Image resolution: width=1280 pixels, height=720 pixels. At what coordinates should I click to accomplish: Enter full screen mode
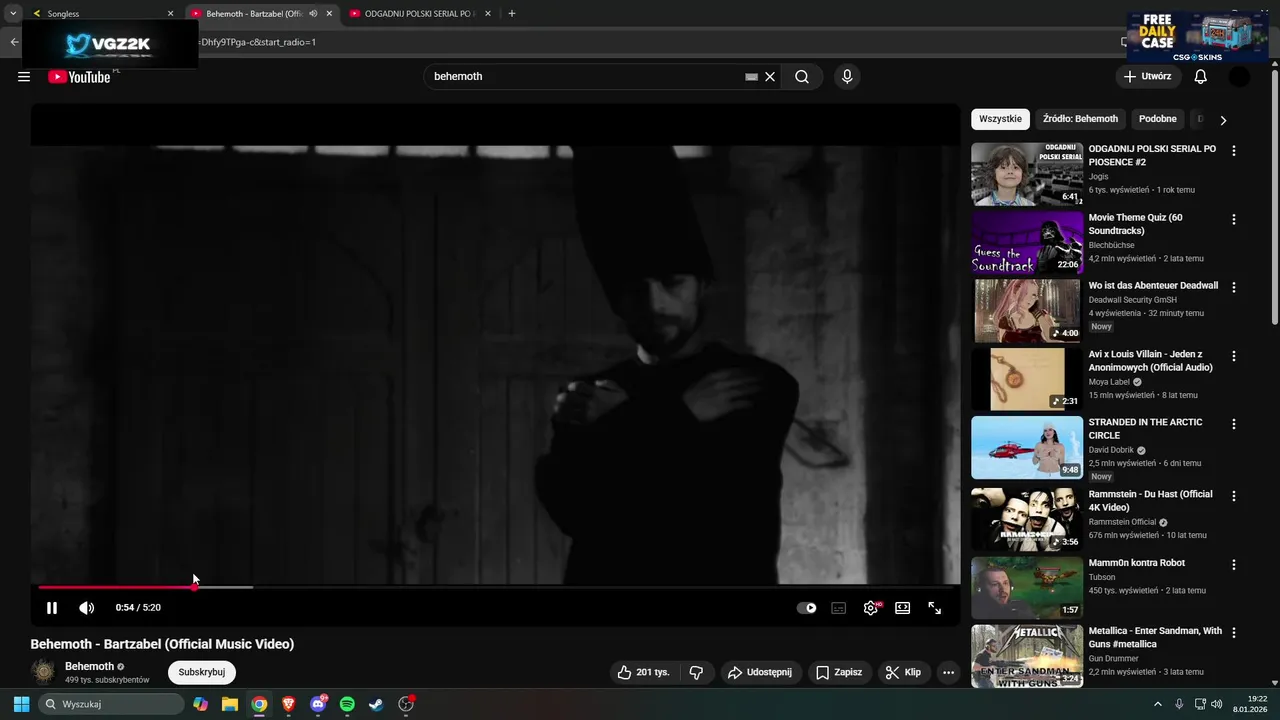coord(935,607)
